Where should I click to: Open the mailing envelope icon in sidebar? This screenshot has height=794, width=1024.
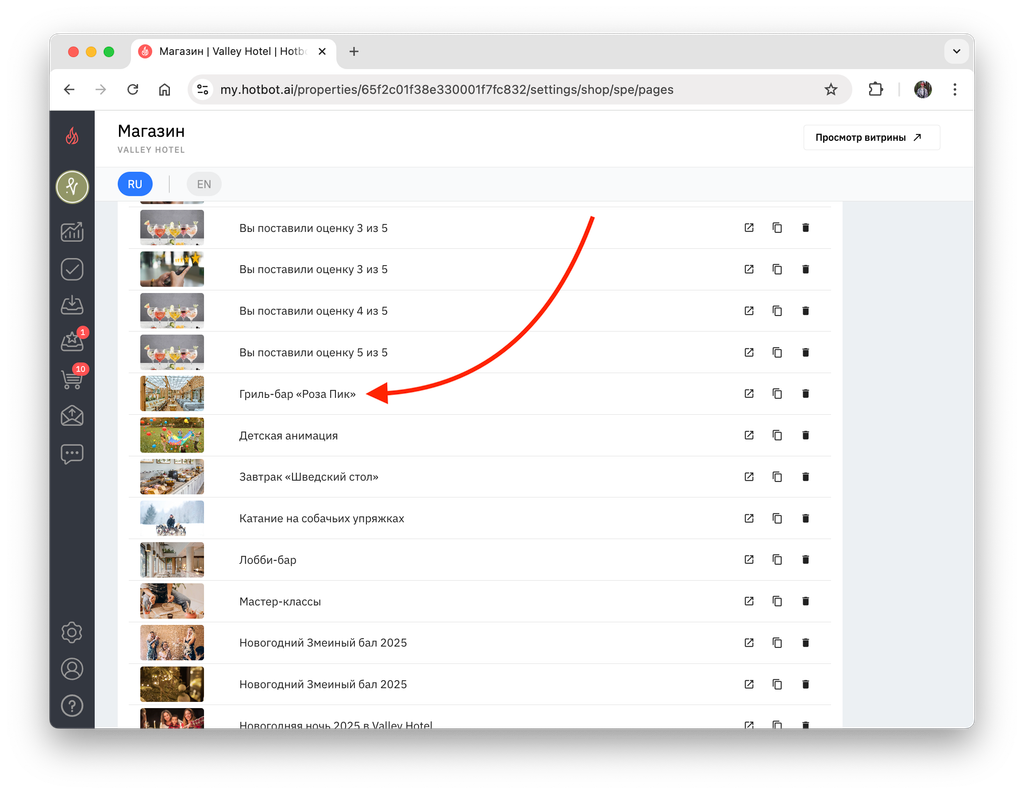click(x=72, y=416)
